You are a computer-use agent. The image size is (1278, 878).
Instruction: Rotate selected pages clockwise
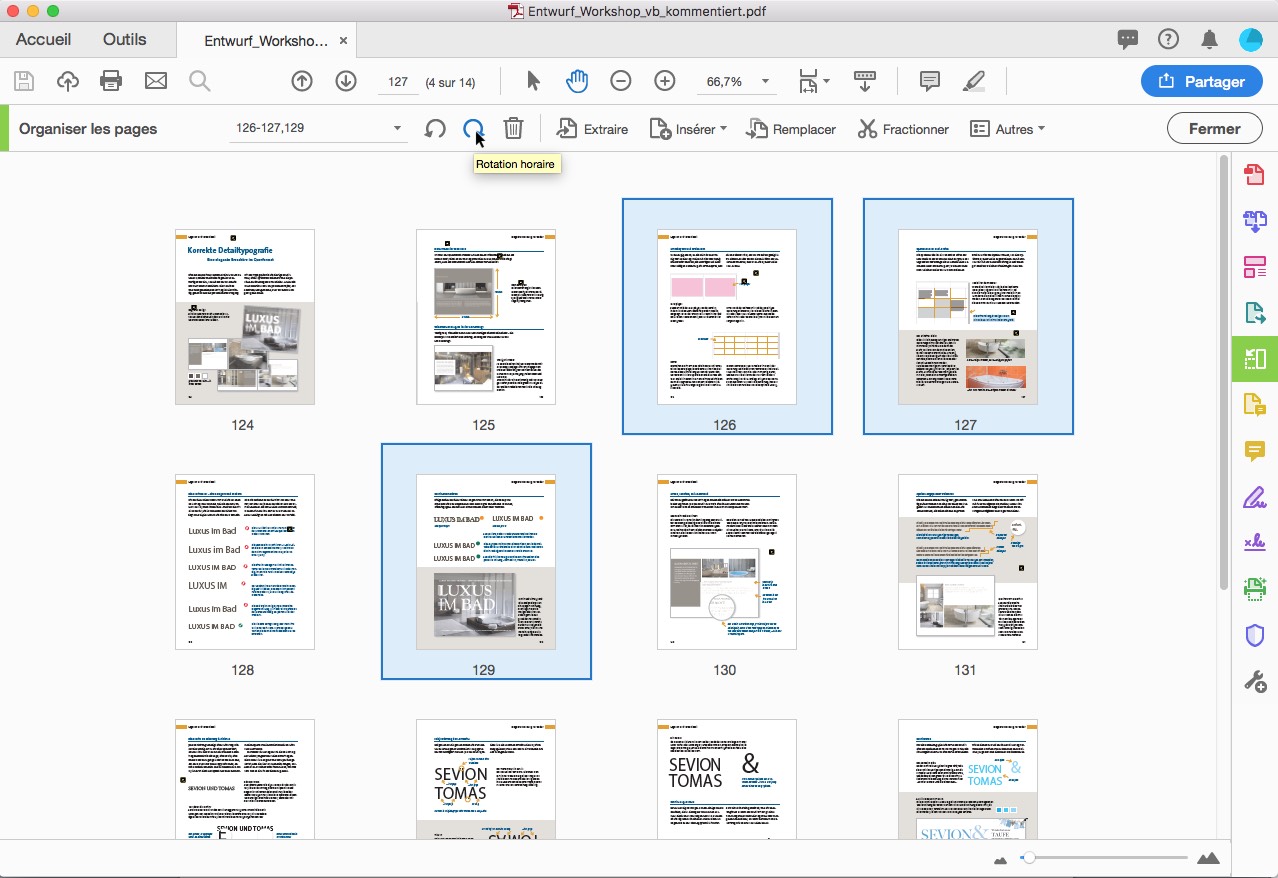[x=473, y=129]
